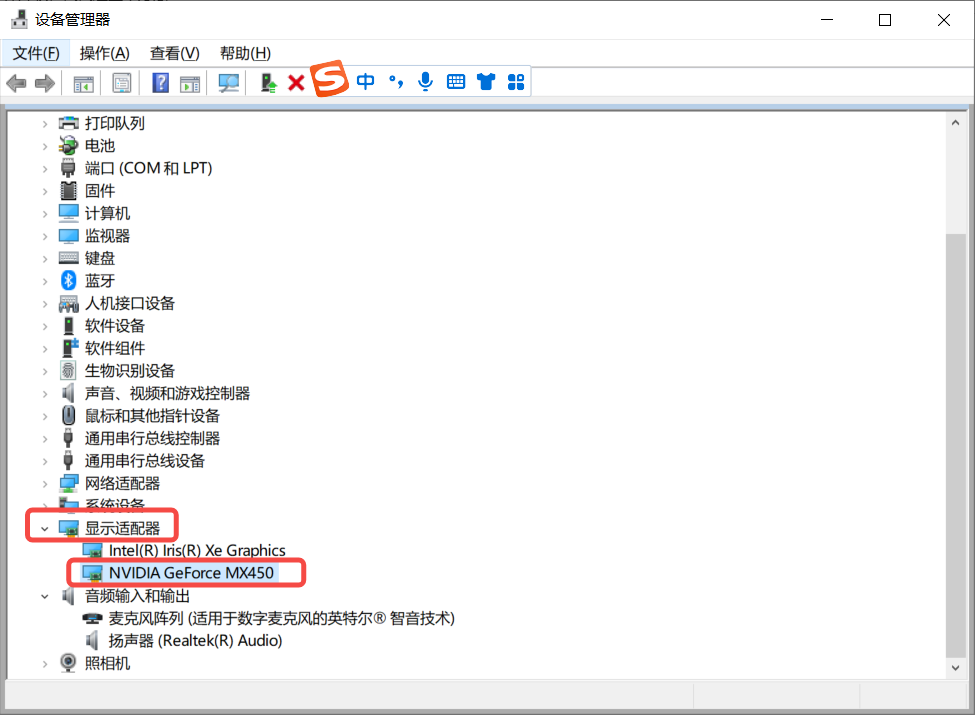
Task: Open the Sogou virtual keyboard icon
Action: tap(456, 82)
